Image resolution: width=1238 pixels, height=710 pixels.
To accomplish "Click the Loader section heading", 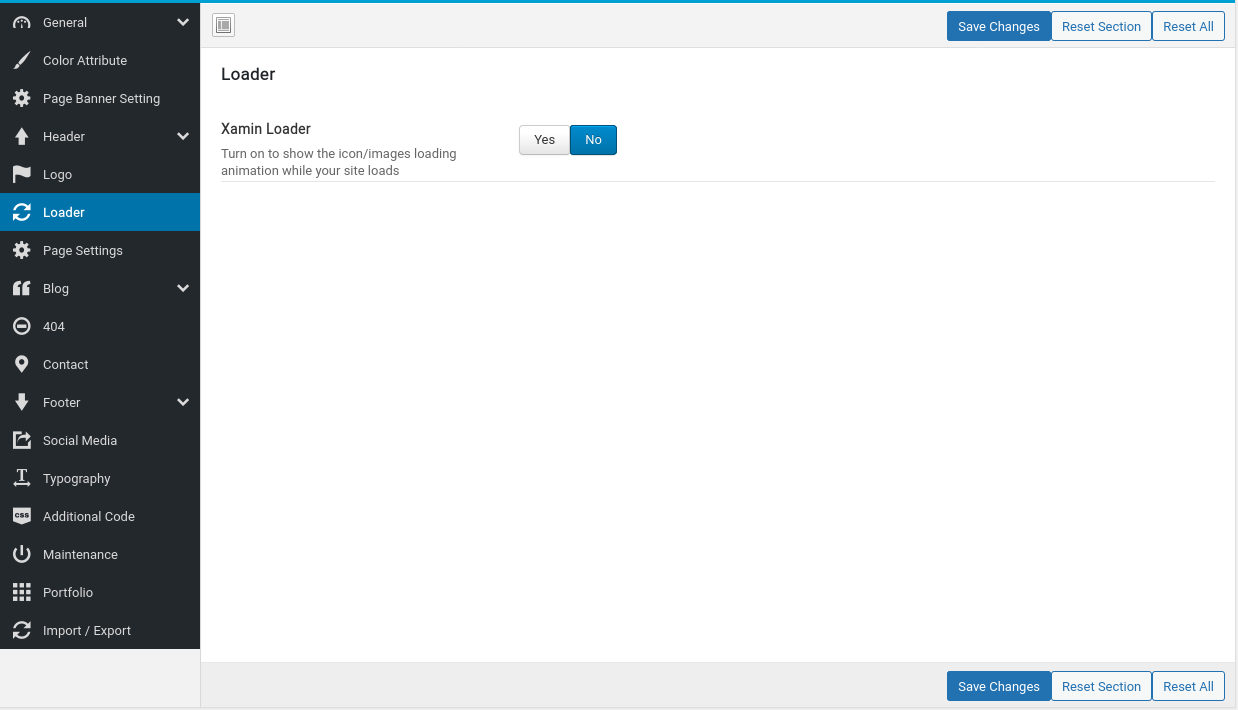I will click(x=248, y=74).
